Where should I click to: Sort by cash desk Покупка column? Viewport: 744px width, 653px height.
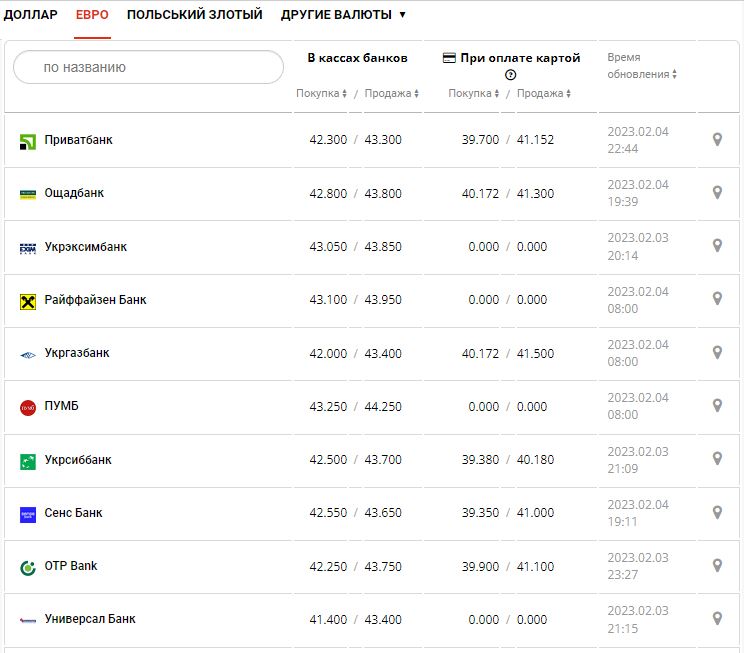[x=321, y=94]
